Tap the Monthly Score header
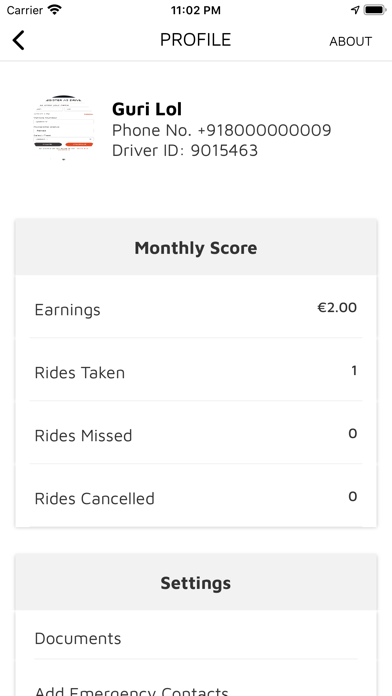392x696 pixels. 196,247
